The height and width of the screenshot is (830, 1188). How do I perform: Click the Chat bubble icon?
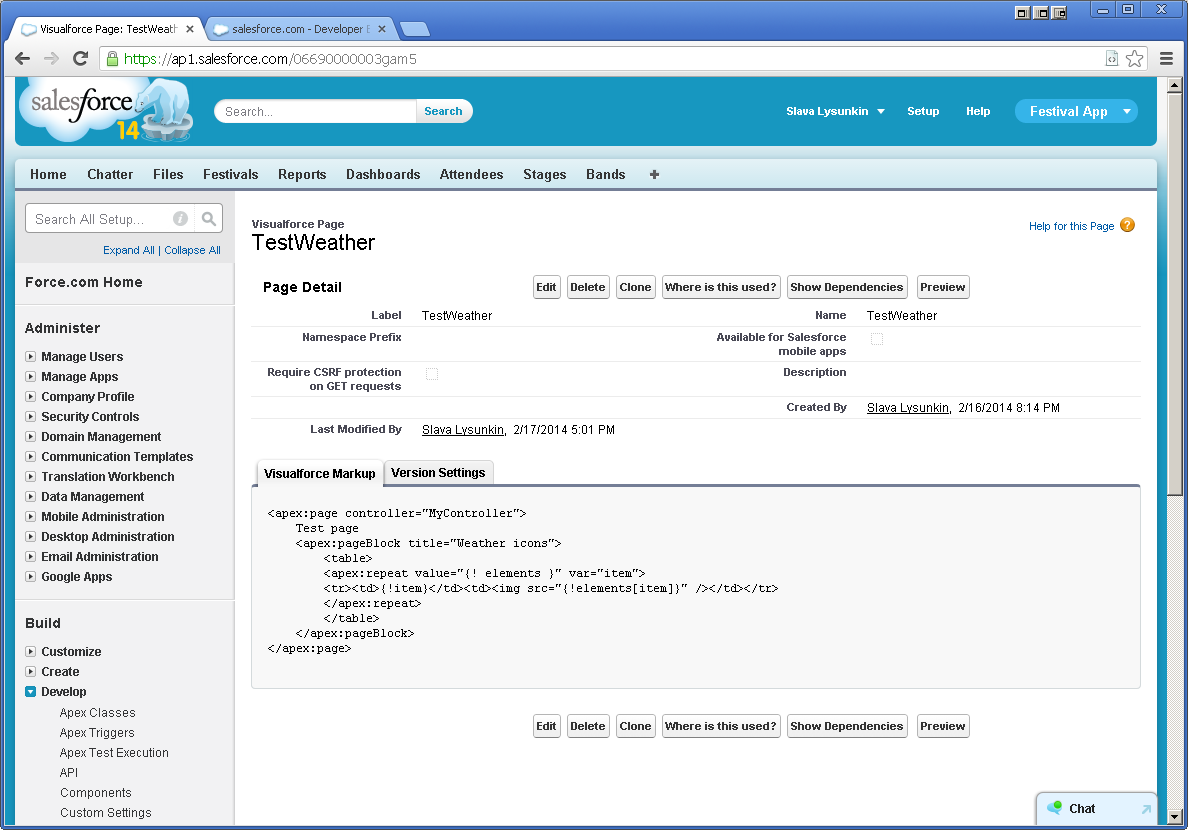pos(1055,808)
